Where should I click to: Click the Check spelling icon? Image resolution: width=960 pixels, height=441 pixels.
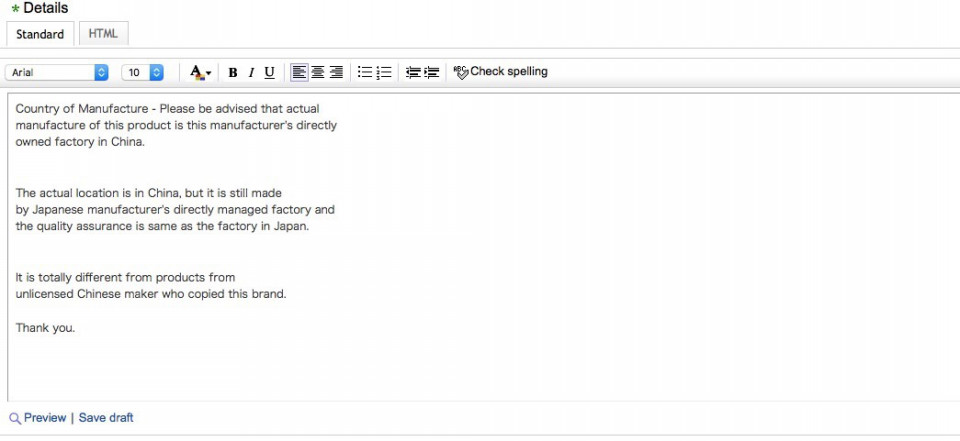(x=461, y=72)
